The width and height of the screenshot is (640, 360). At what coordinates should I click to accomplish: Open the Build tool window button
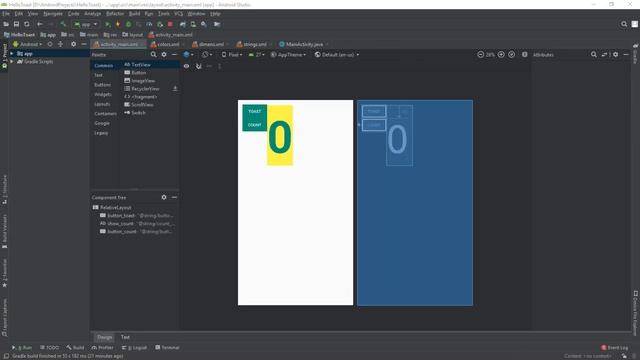click(76, 348)
